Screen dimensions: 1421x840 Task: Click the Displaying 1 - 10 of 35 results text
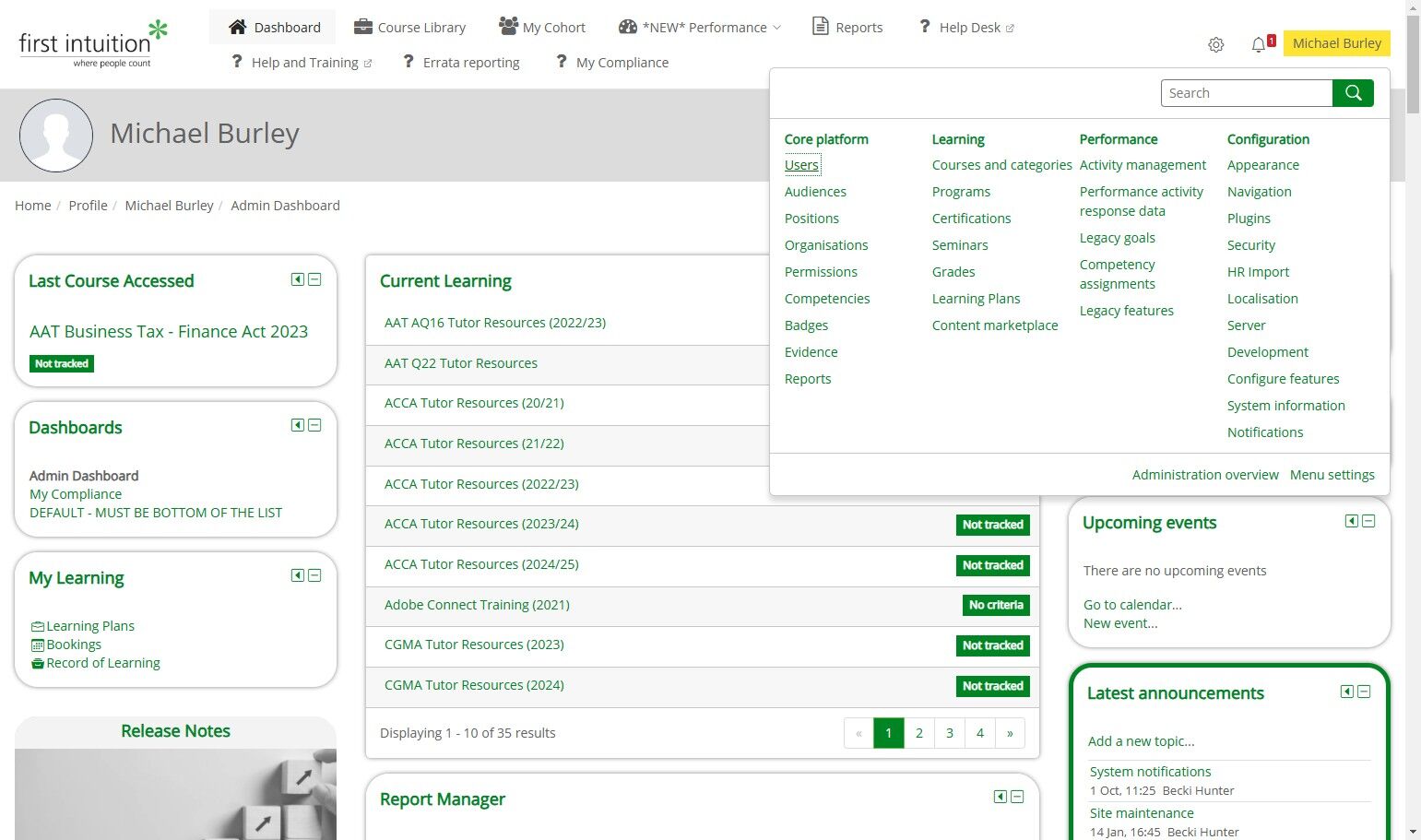pos(468,733)
